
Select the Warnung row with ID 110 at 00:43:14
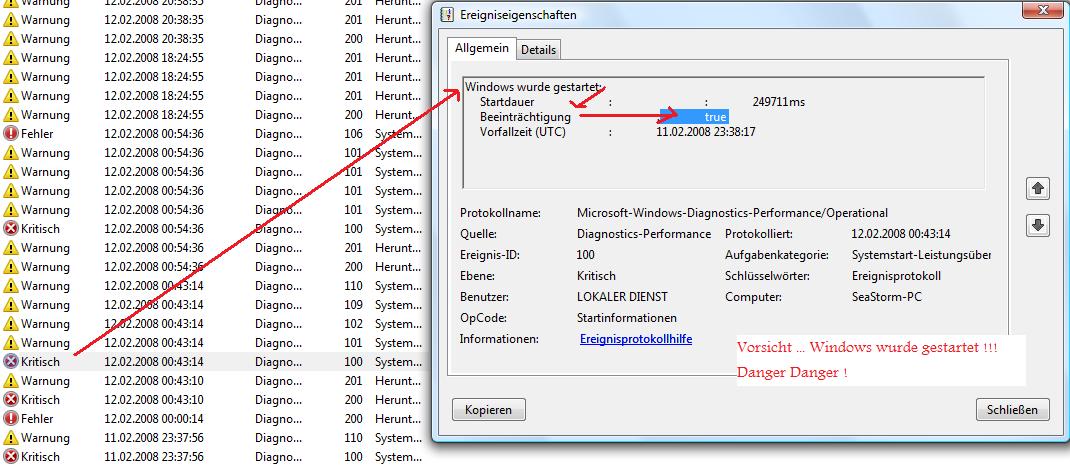(213, 286)
